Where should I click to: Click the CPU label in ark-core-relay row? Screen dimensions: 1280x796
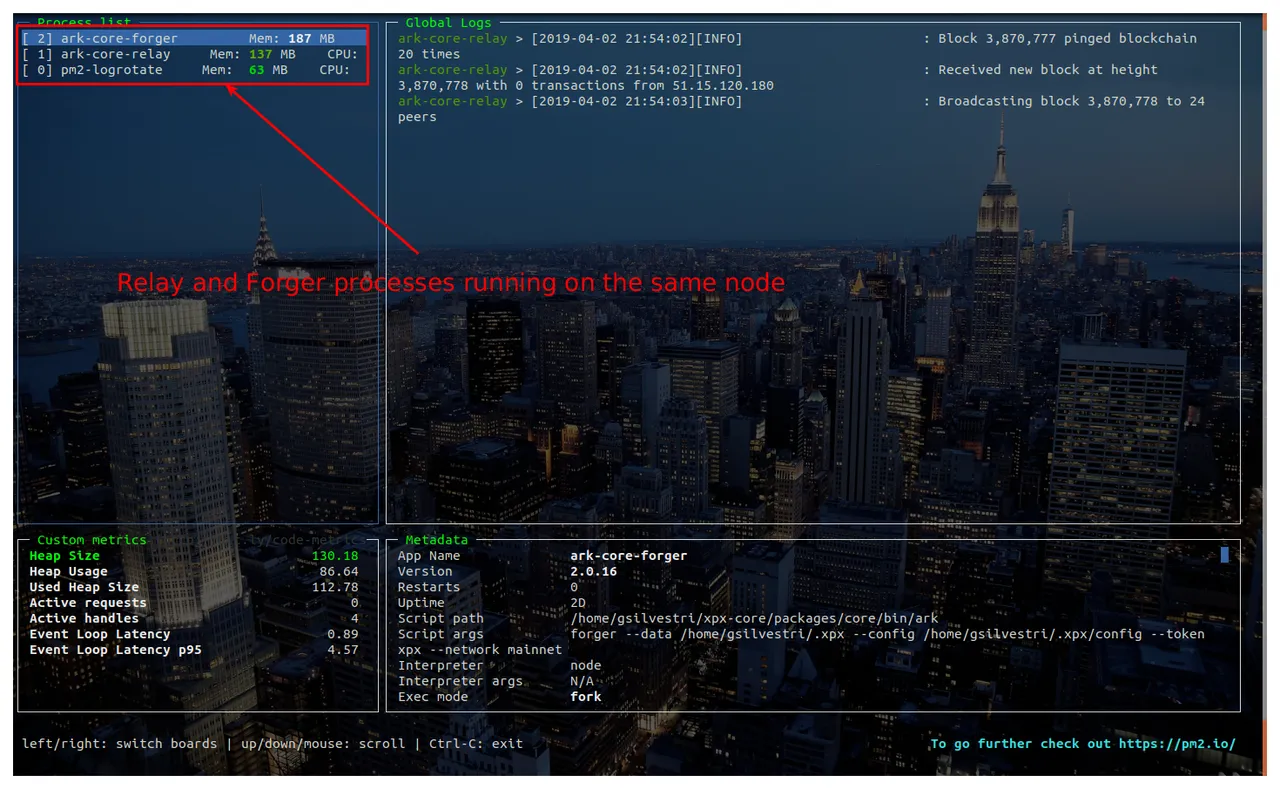tap(342, 54)
